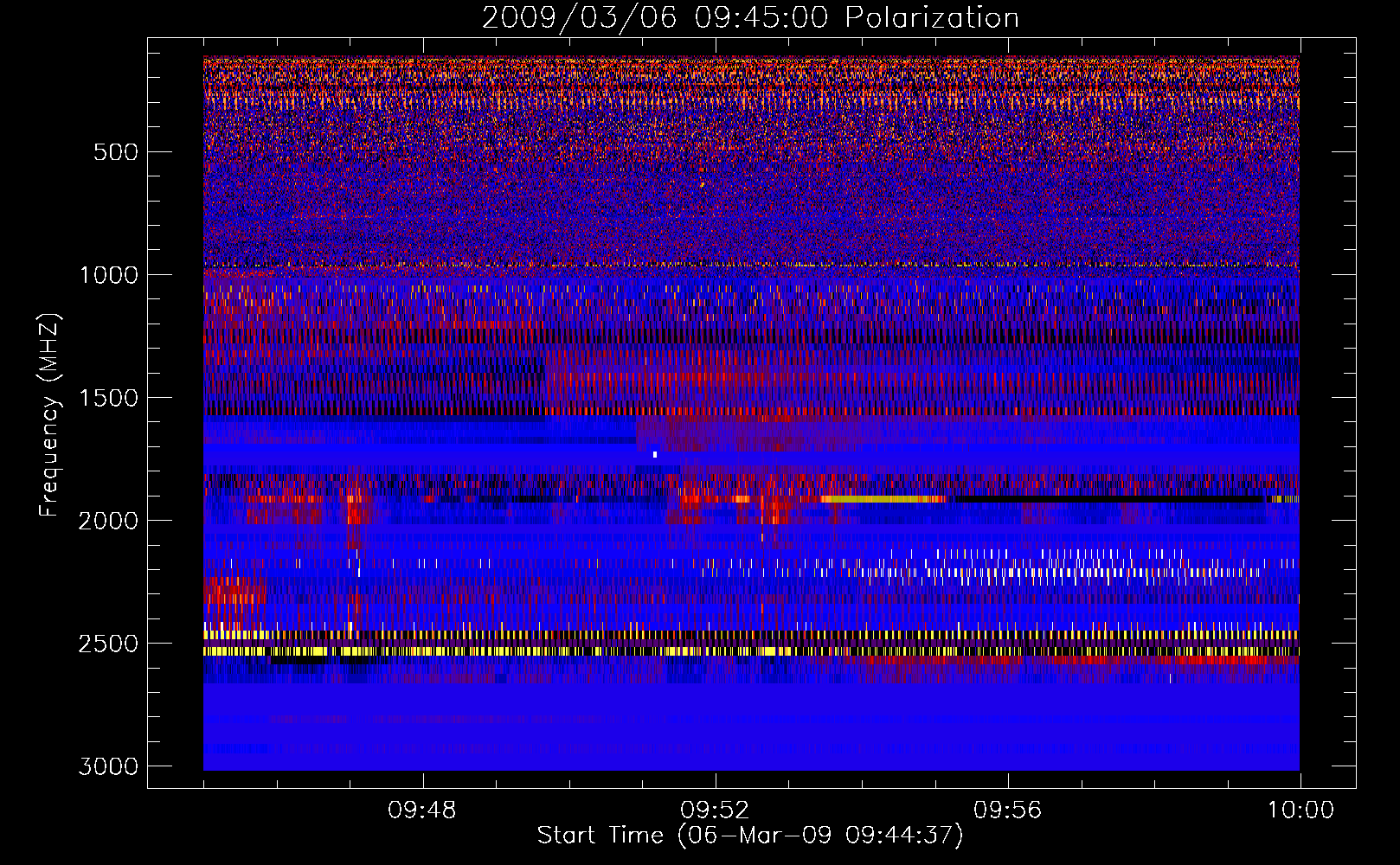This screenshot has width=1400, height=865.
Task: Click the 09:56 time tick label
Action: point(1008,811)
